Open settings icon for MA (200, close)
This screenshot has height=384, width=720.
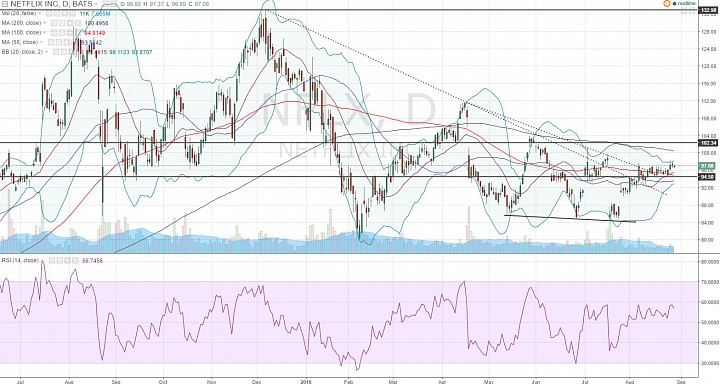pyautogui.click(x=62, y=23)
